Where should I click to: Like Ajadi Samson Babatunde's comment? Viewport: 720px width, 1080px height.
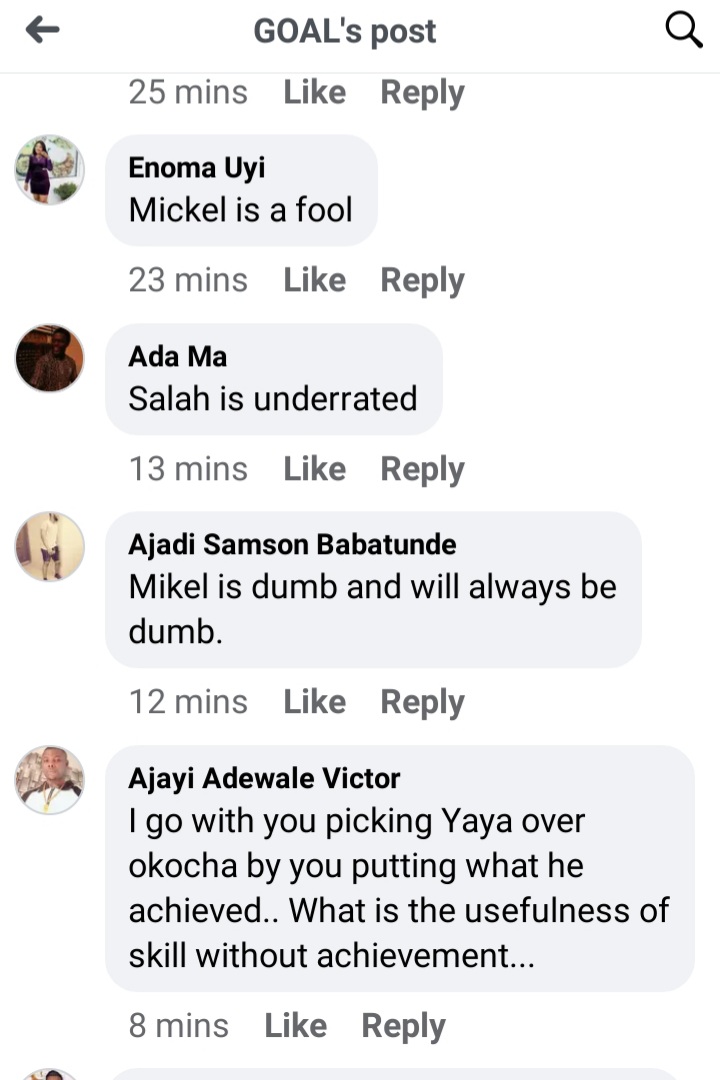314,702
